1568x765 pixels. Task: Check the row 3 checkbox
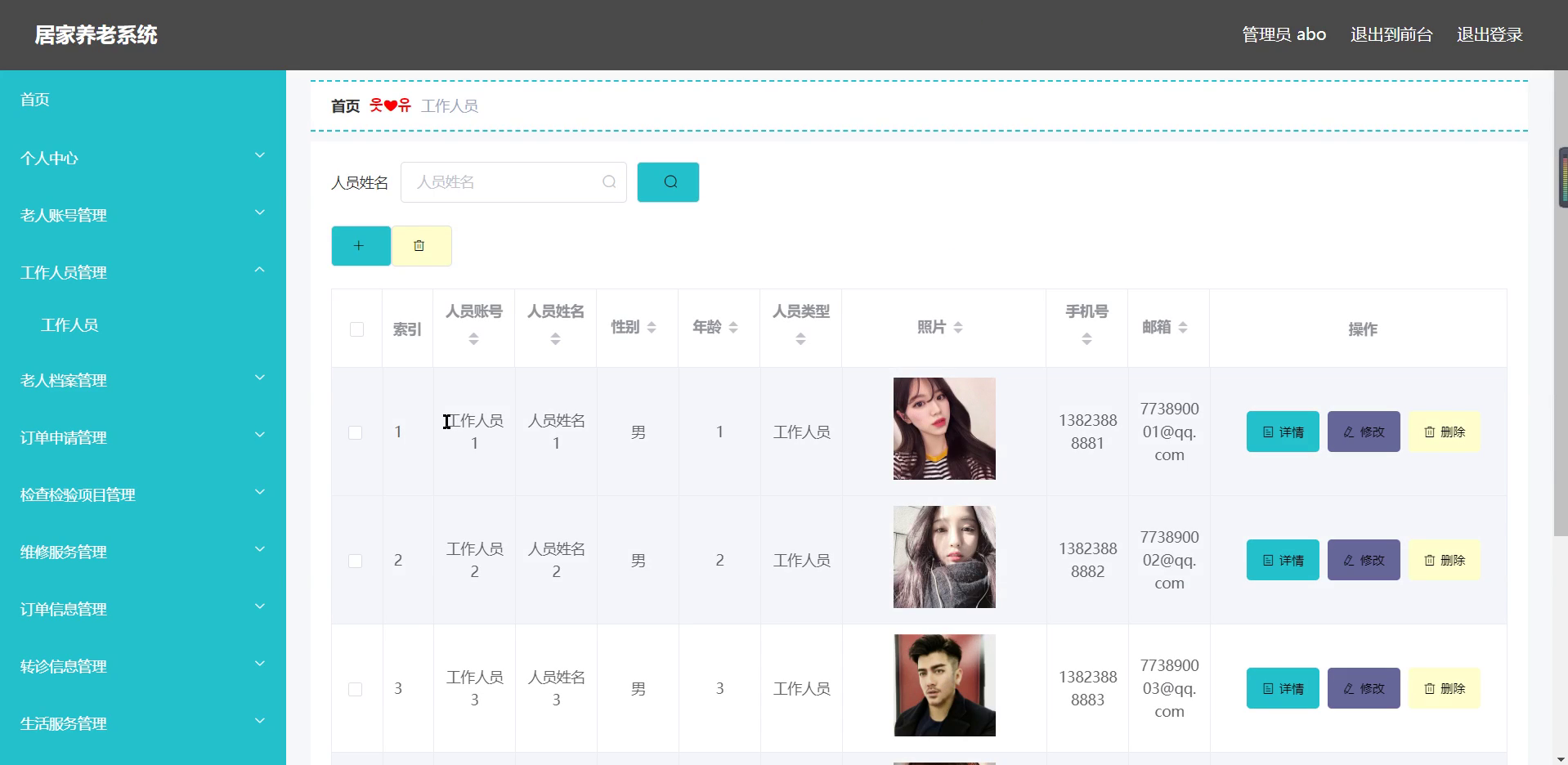pyautogui.click(x=355, y=689)
